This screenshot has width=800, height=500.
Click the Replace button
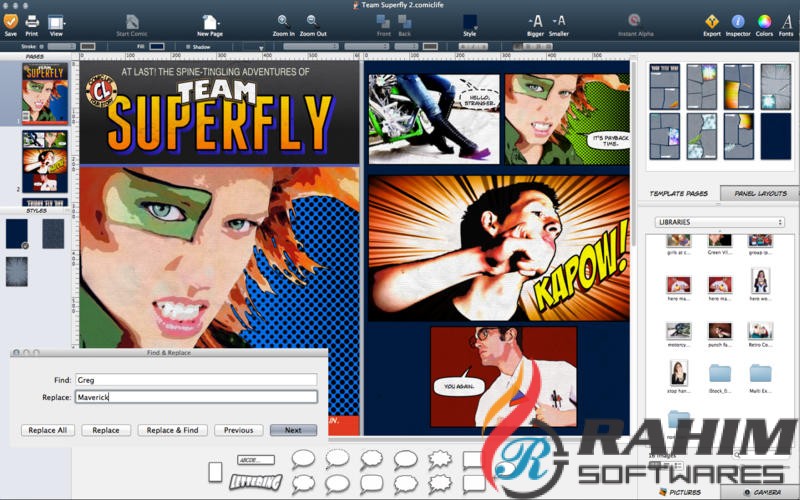click(x=106, y=430)
